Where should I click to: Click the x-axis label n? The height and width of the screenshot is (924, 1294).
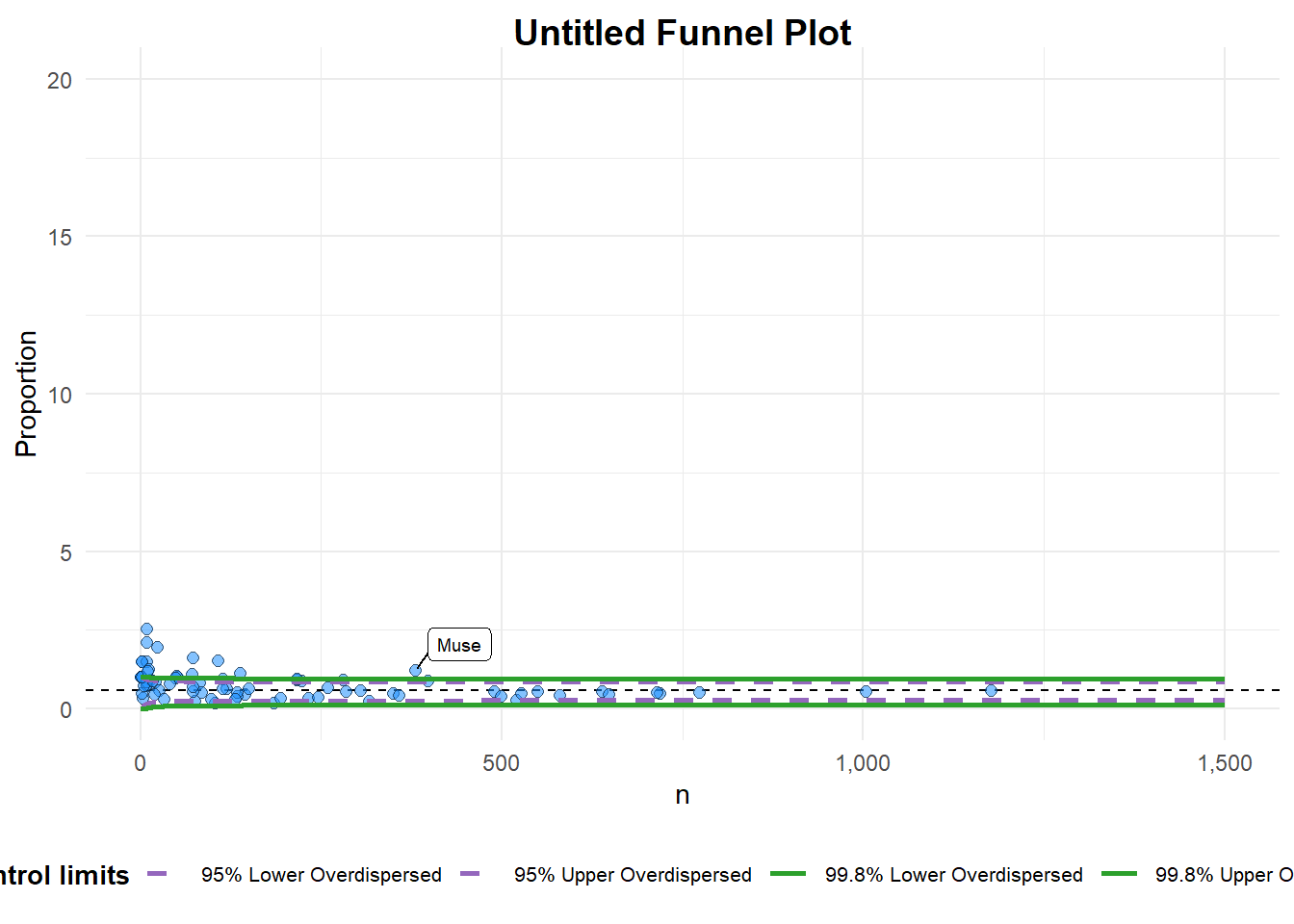point(682,795)
